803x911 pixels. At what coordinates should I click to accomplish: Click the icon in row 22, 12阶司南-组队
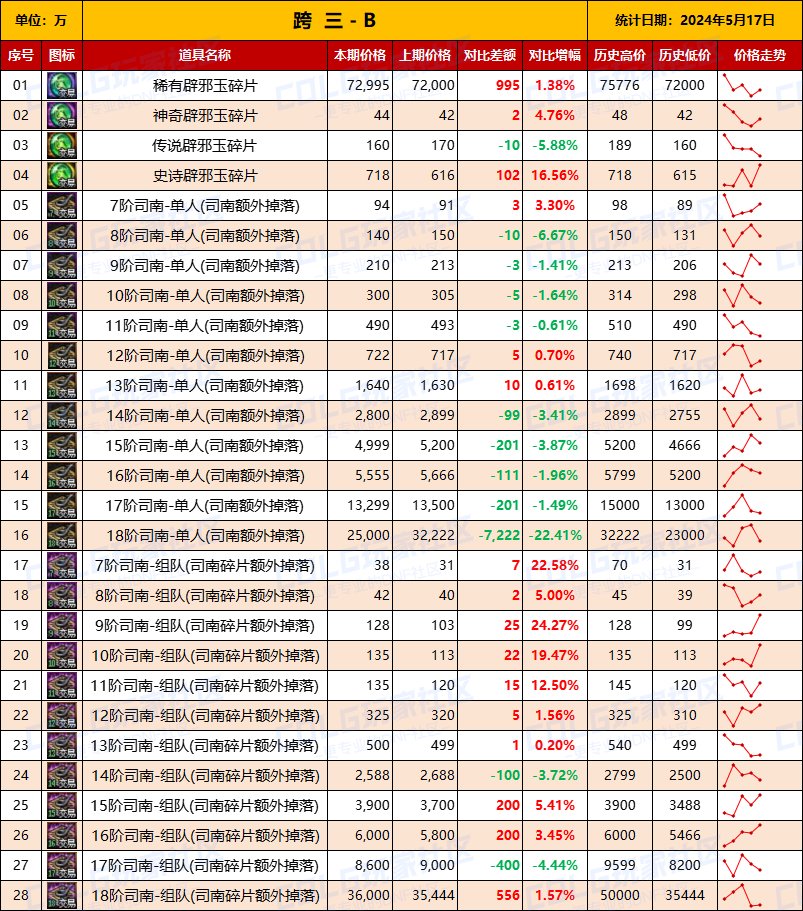62,715
